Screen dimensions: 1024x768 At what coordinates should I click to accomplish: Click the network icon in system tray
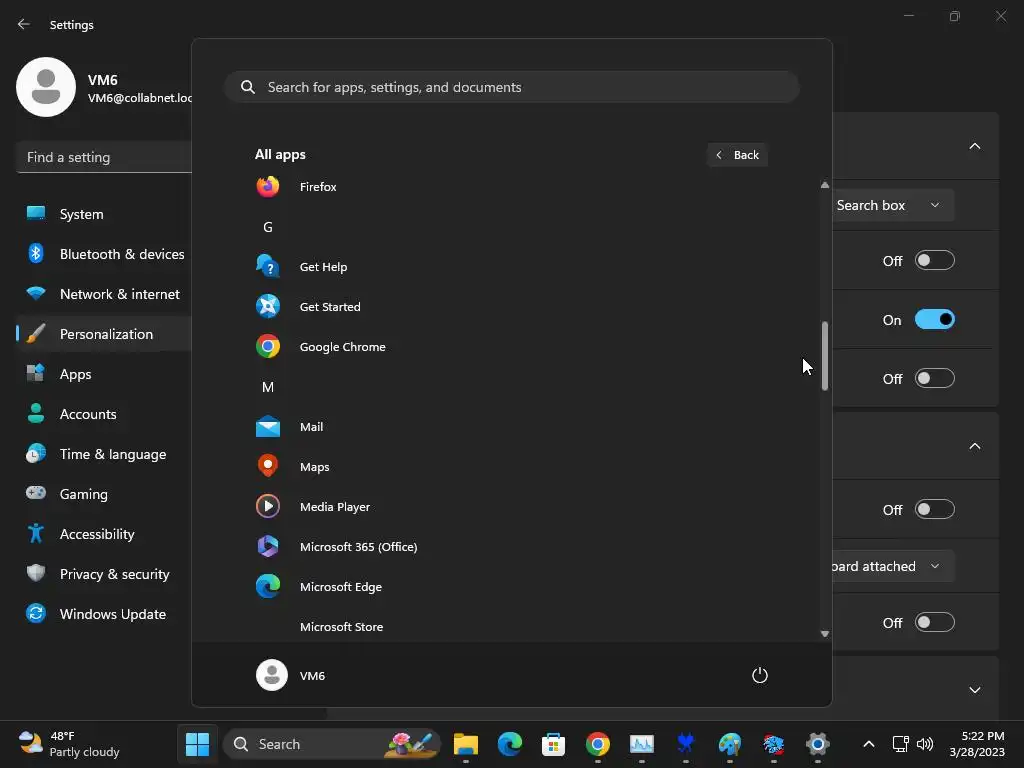click(901, 744)
